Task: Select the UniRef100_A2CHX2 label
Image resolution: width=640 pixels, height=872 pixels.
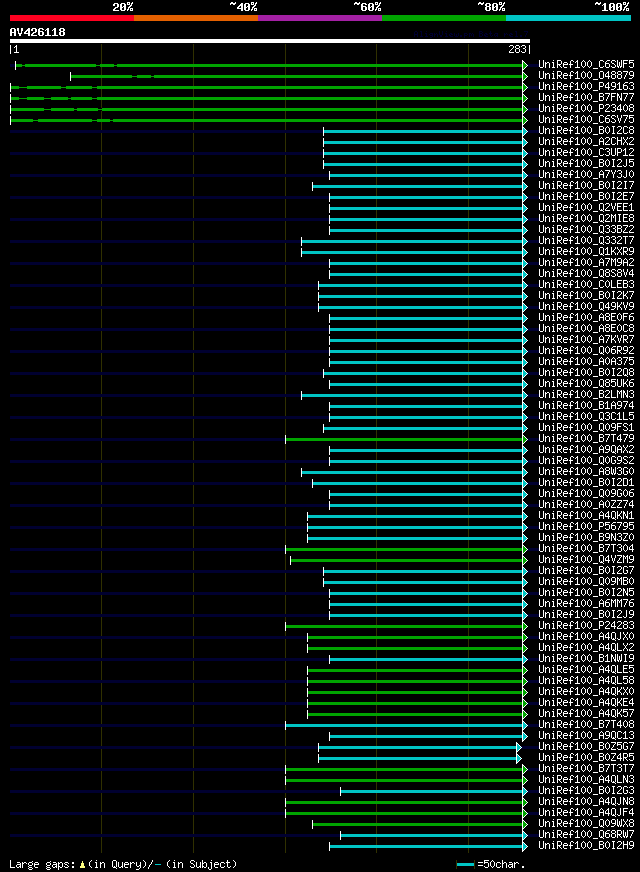Action: (x=586, y=142)
